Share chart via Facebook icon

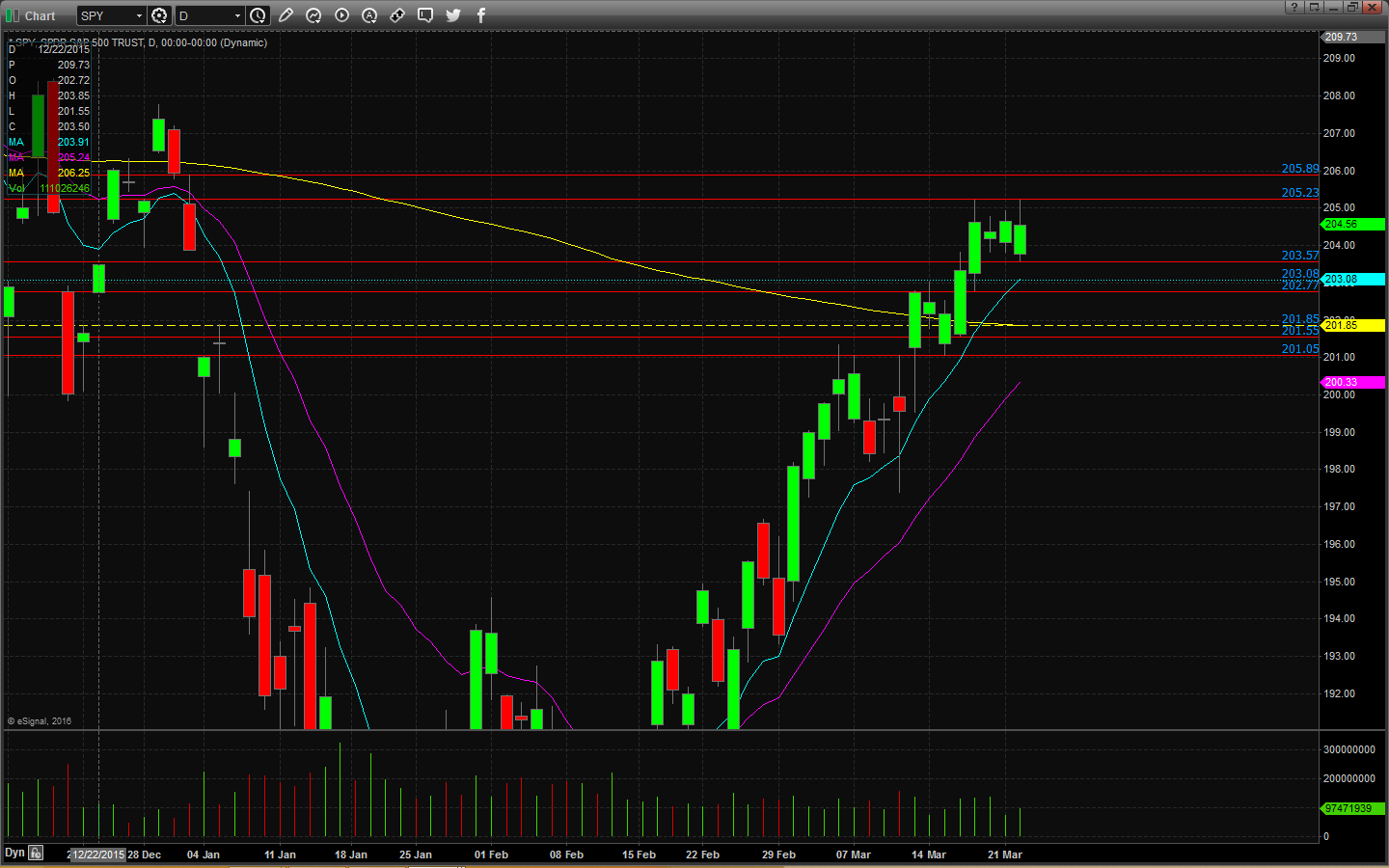pos(481,15)
